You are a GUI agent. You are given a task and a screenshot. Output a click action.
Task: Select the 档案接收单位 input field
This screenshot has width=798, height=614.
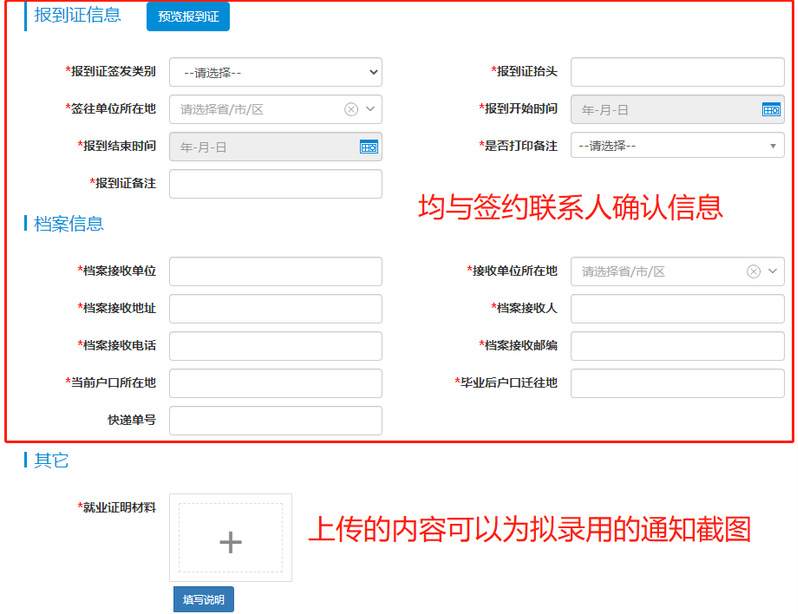click(275, 271)
